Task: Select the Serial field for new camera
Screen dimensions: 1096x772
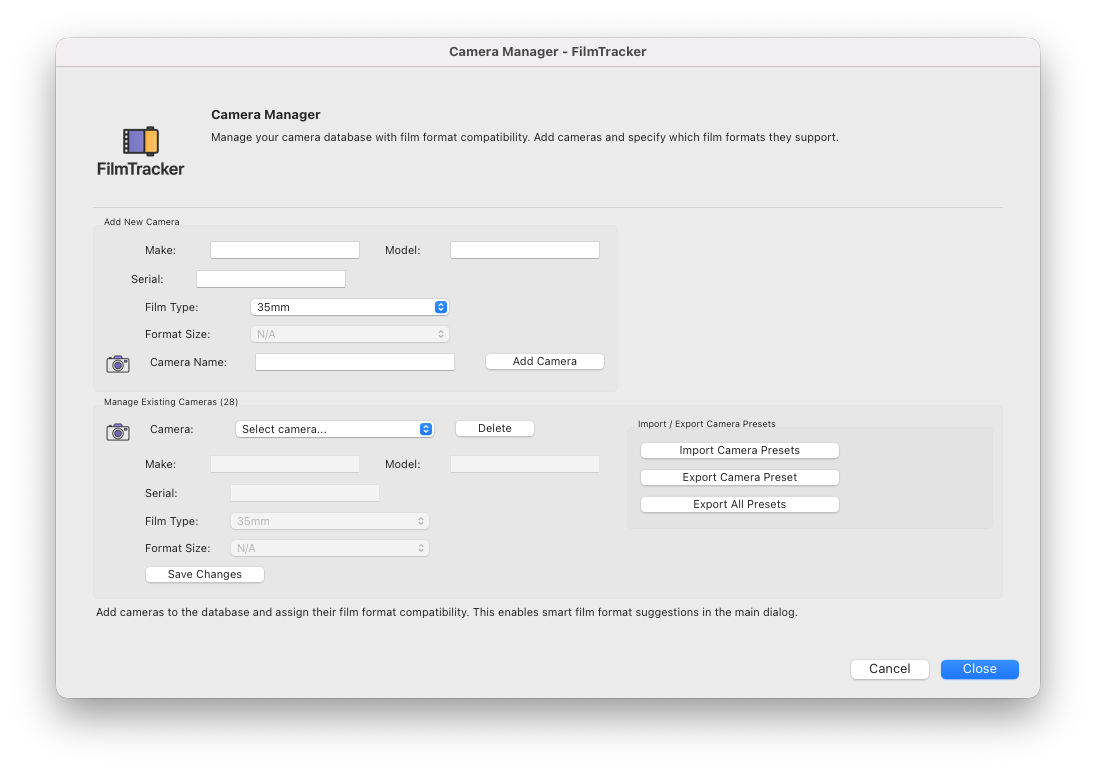Action: tap(271, 279)
